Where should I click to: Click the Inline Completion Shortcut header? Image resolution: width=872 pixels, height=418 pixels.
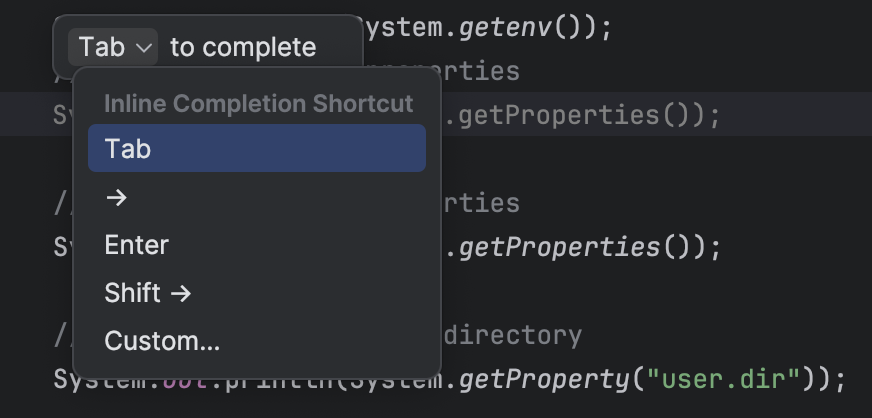[x=258, y=103]
